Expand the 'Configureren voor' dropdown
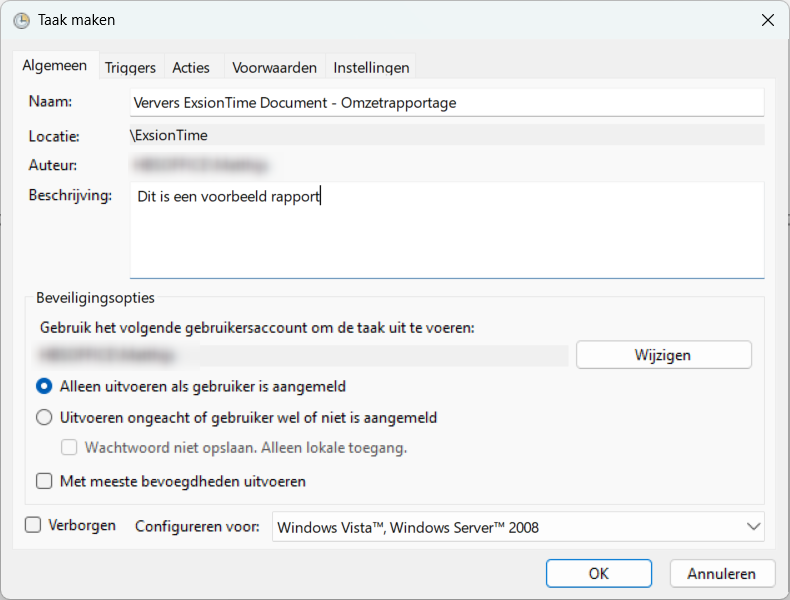The image size is (790, 600). tap(518, 527)
